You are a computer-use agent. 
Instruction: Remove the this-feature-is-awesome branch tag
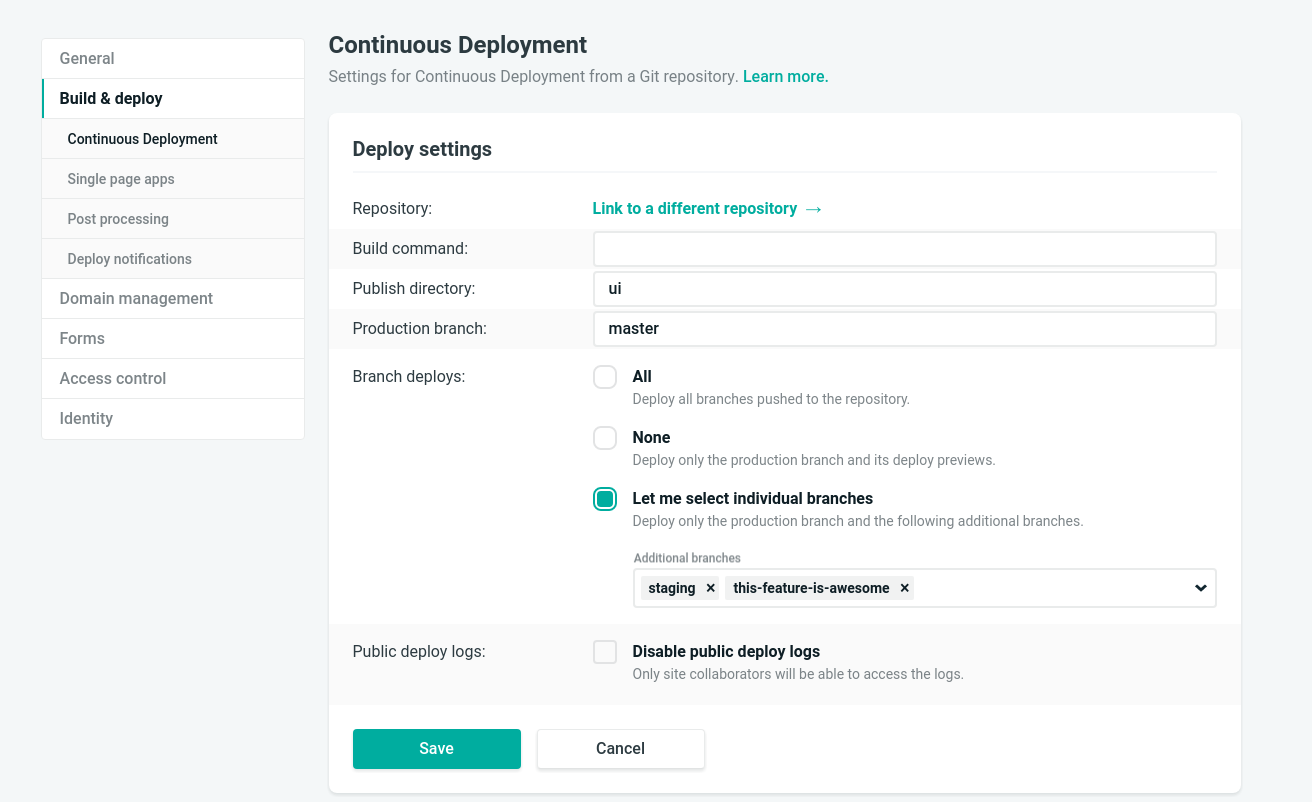coord(904,588)
